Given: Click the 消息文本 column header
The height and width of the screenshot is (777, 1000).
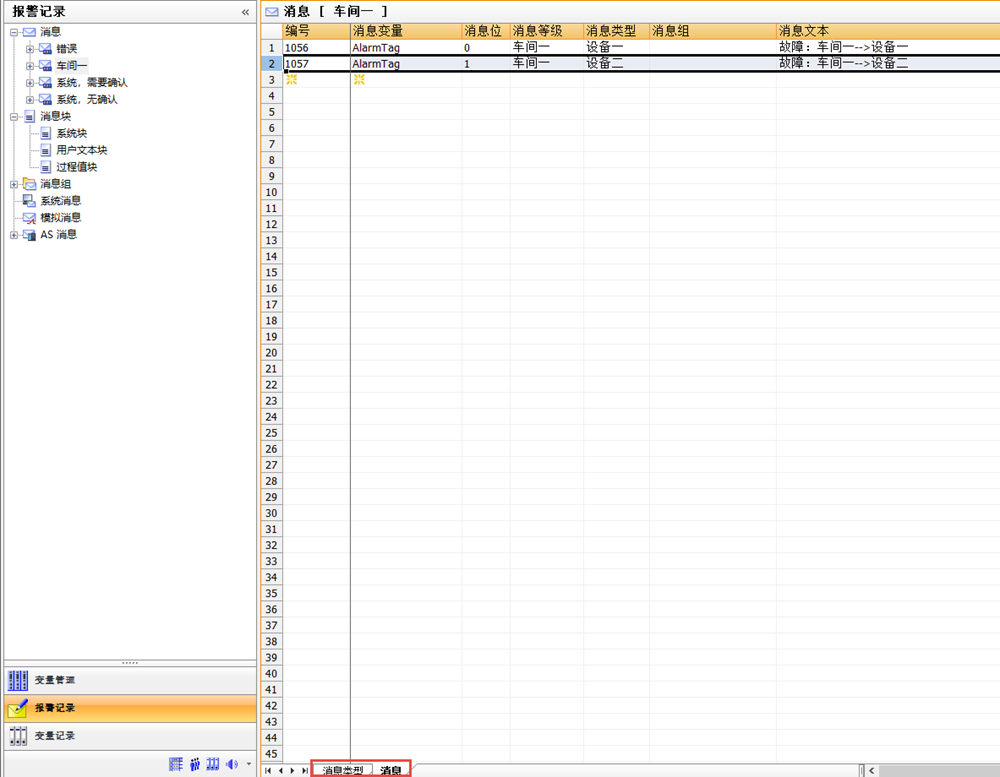Looking at the screenshot, I should pos(804,31).
